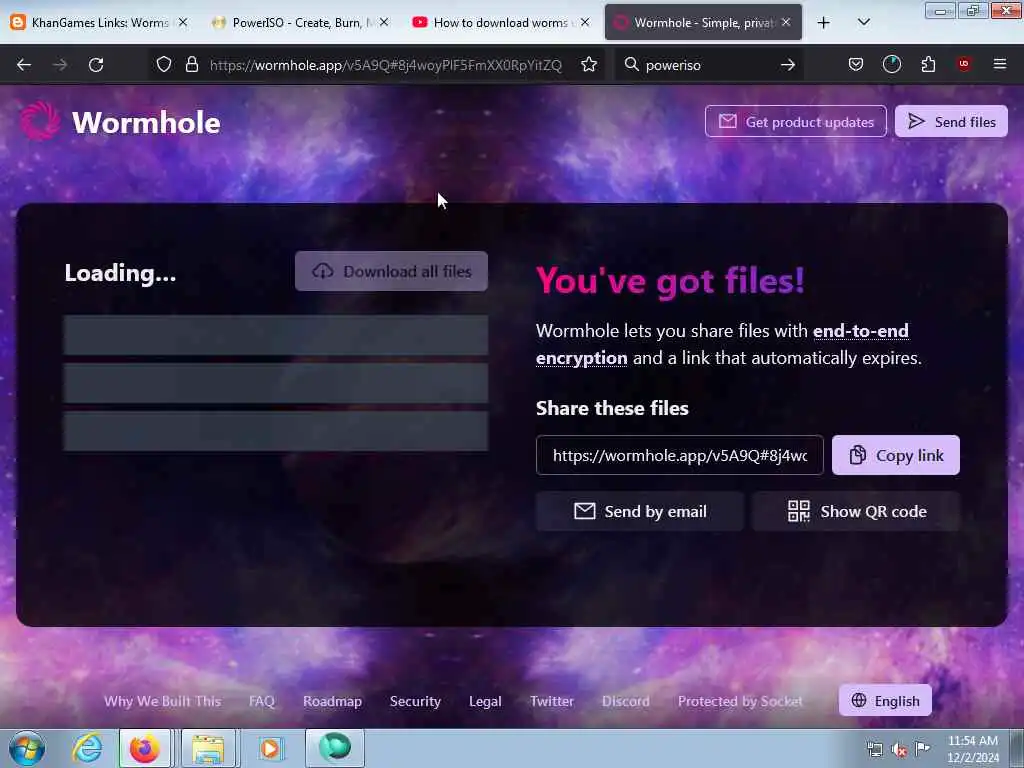This screenshot has height=768, width=1024.
Task: Click the green round taskbar app icon
Action: tap(334, 748)
